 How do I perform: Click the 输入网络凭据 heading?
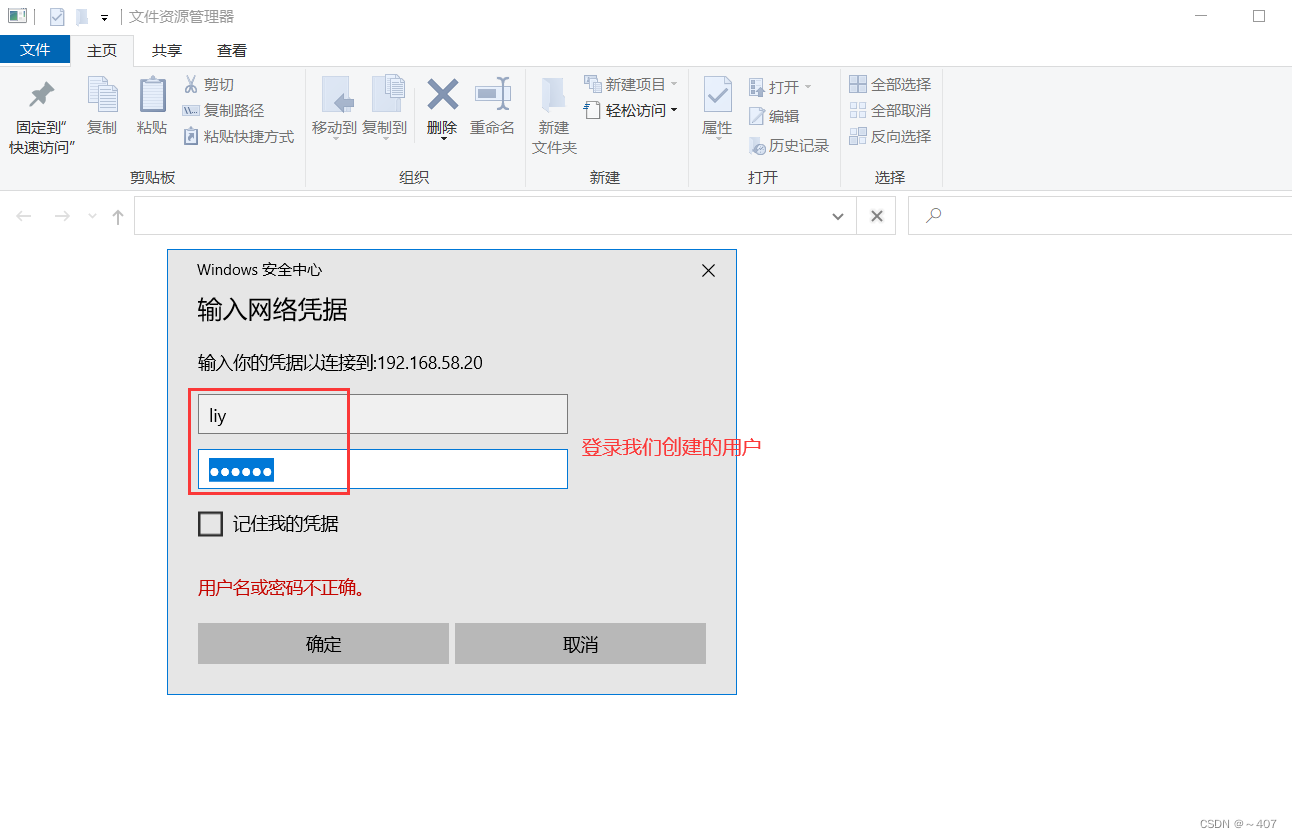click(273, 310)
